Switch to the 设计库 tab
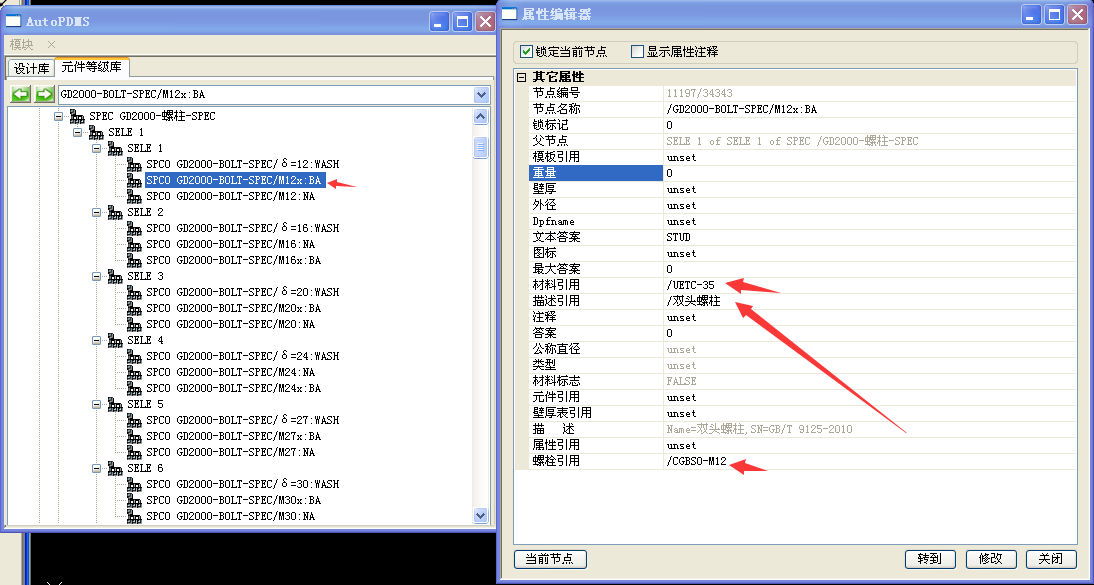This screenshot has width=1094, height=585. click(31, 68)
